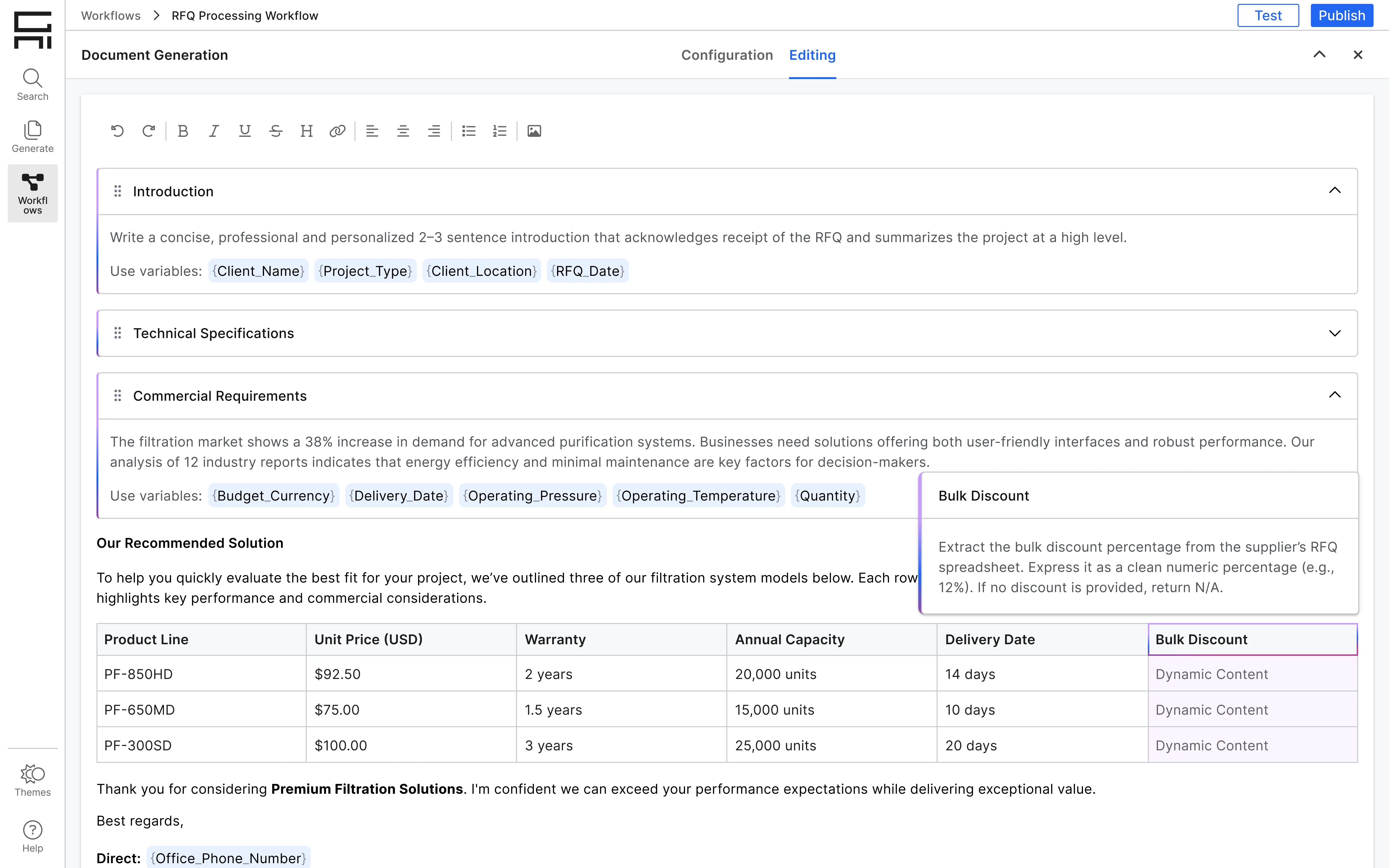Click Dynamic Content cell for PF-300SD
Screen dimensions: 1389x868
pyautogui.click(x=1253, y=745)
